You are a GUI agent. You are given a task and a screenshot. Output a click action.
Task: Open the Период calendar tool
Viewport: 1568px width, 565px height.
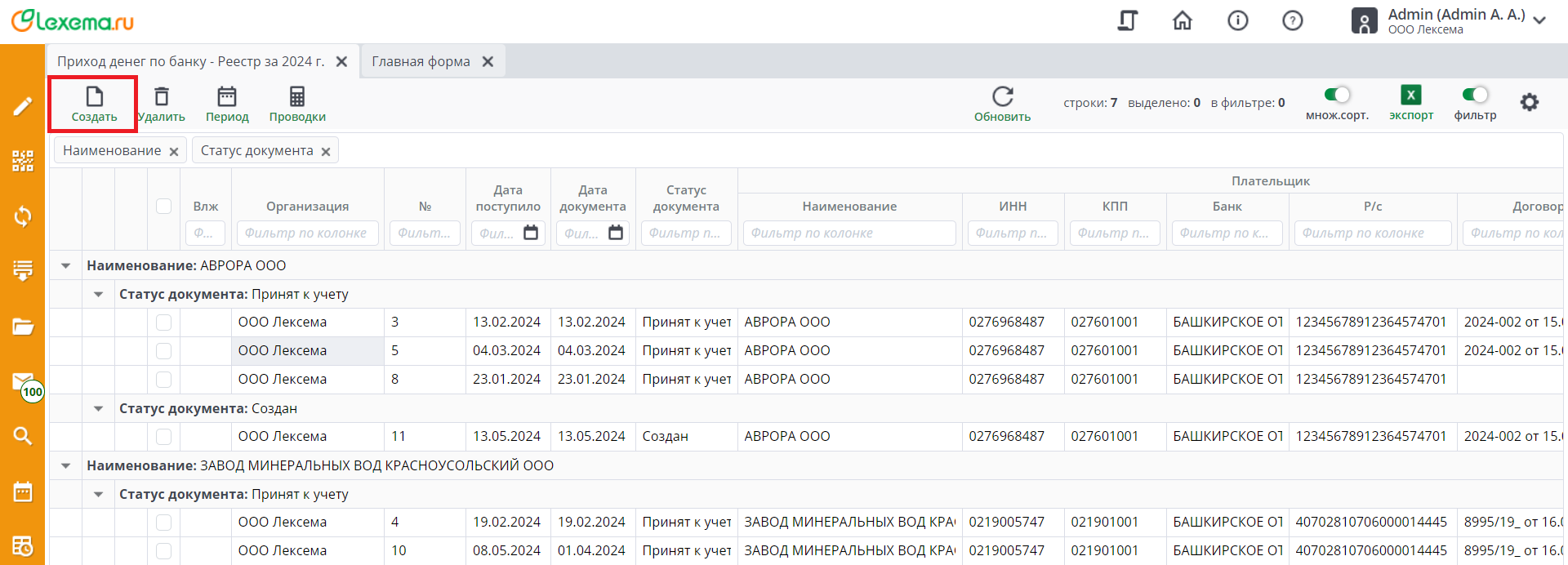coord(227,97)
